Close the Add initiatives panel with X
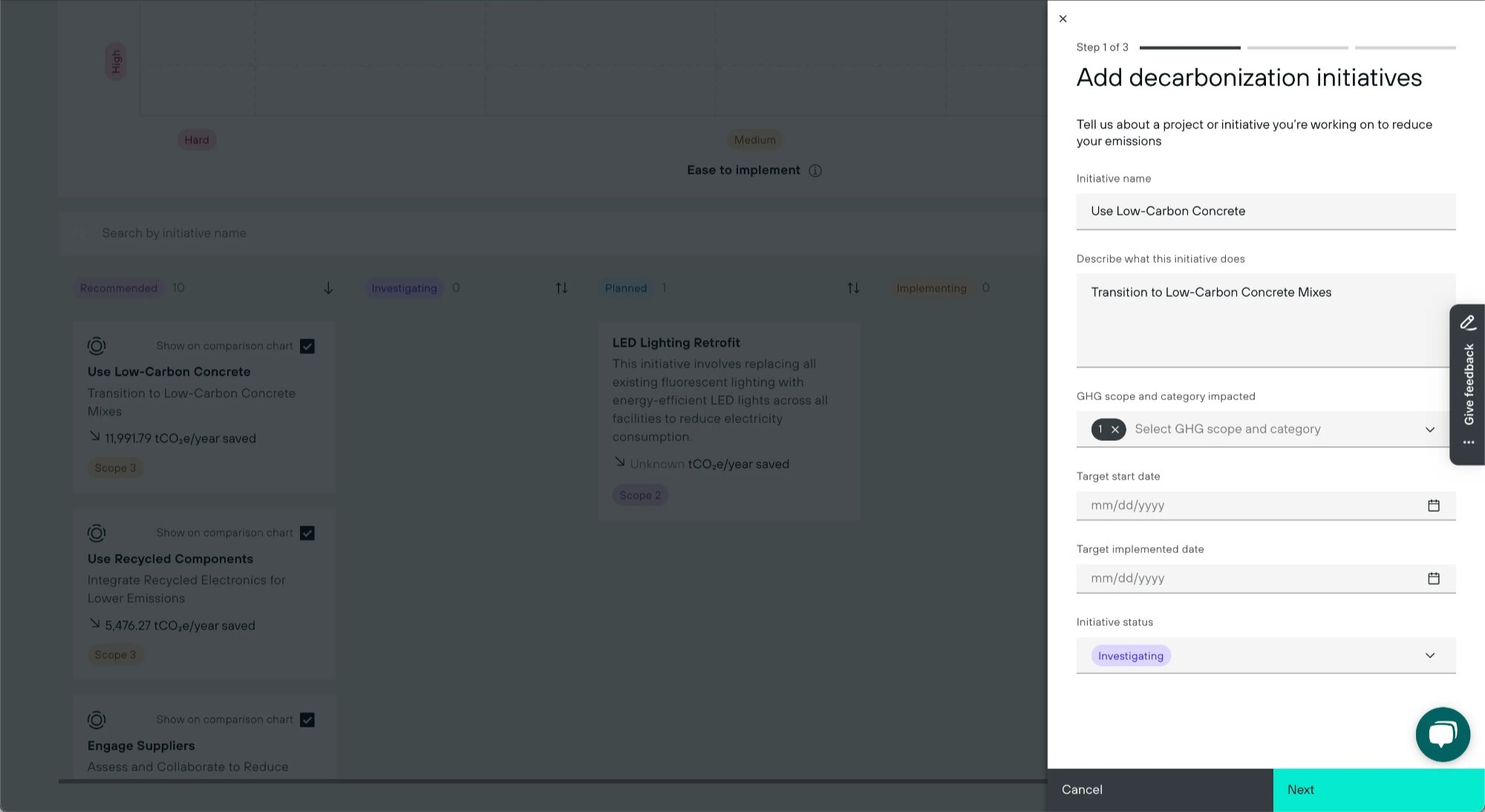This screenshot has width=1485, height=812. (x=1063, y=19)
